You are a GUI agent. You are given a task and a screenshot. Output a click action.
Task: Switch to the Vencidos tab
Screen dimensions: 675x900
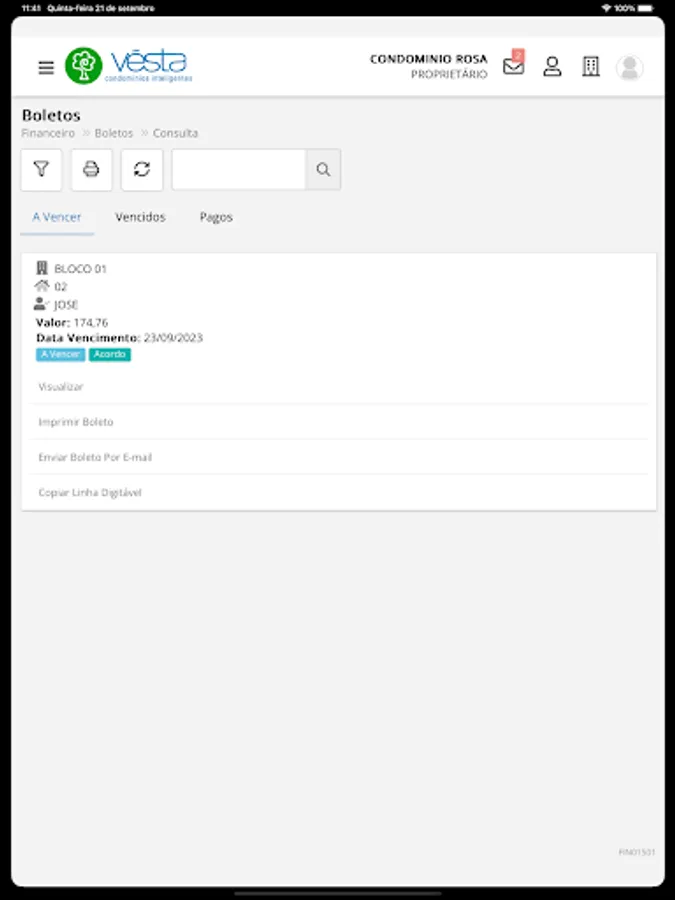[140, 218]
